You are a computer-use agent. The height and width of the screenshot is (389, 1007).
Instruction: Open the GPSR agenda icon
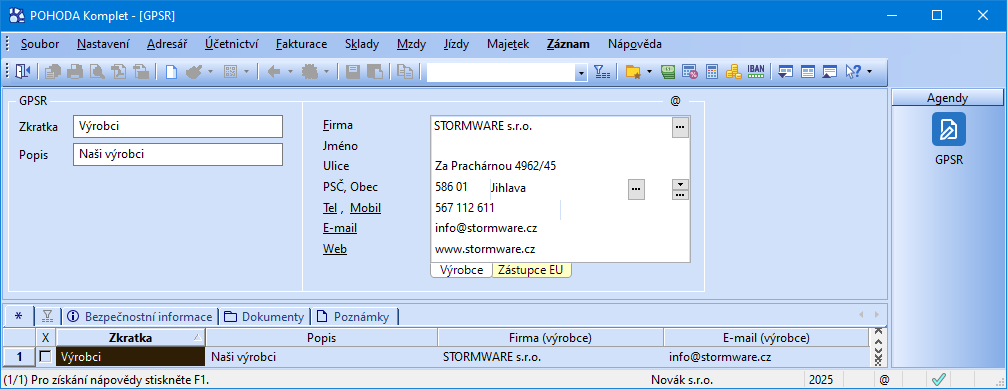pyautogui.click(x=949, y=128)
